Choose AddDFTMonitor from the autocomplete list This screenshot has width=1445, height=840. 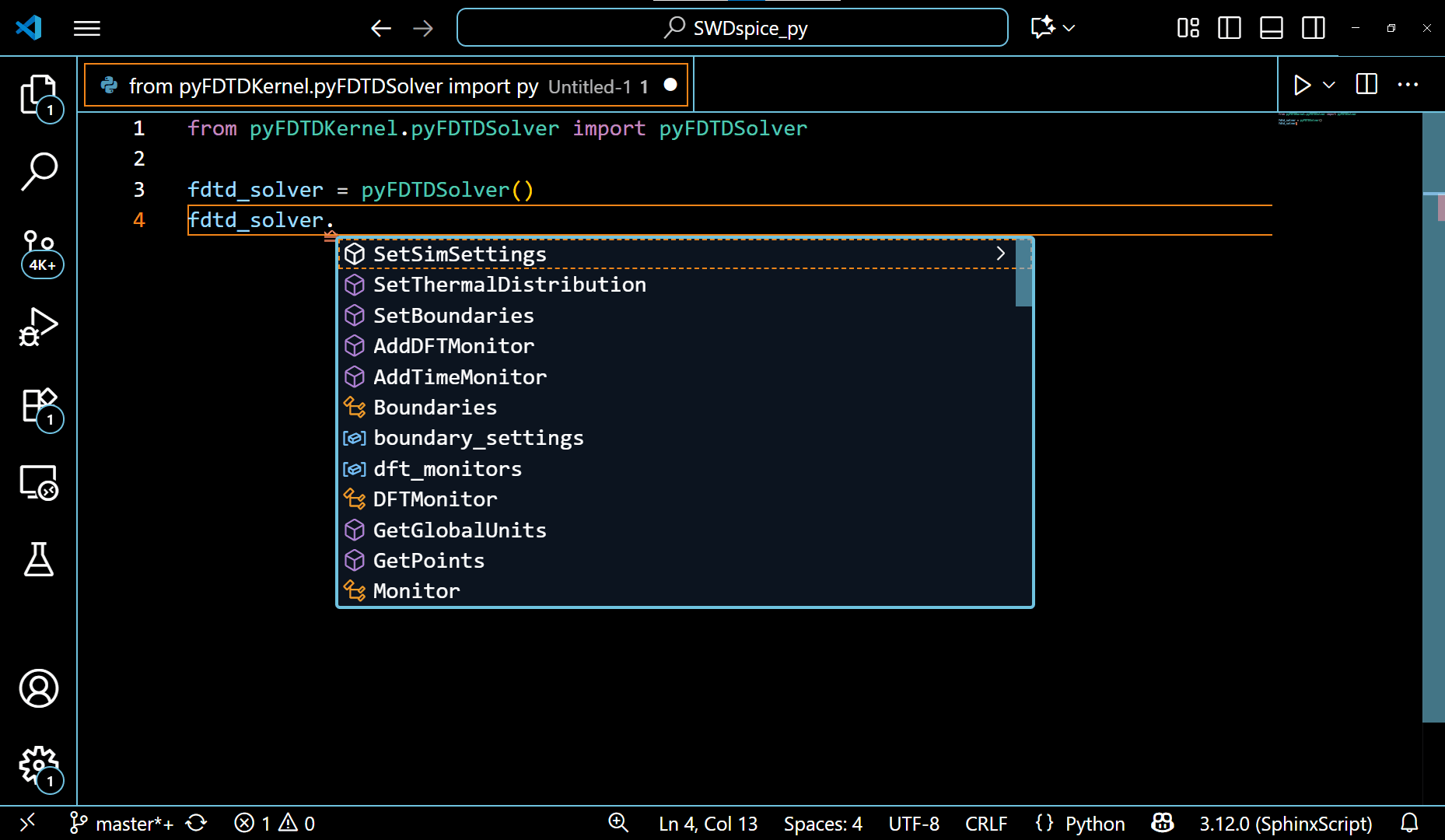point(453,346)
